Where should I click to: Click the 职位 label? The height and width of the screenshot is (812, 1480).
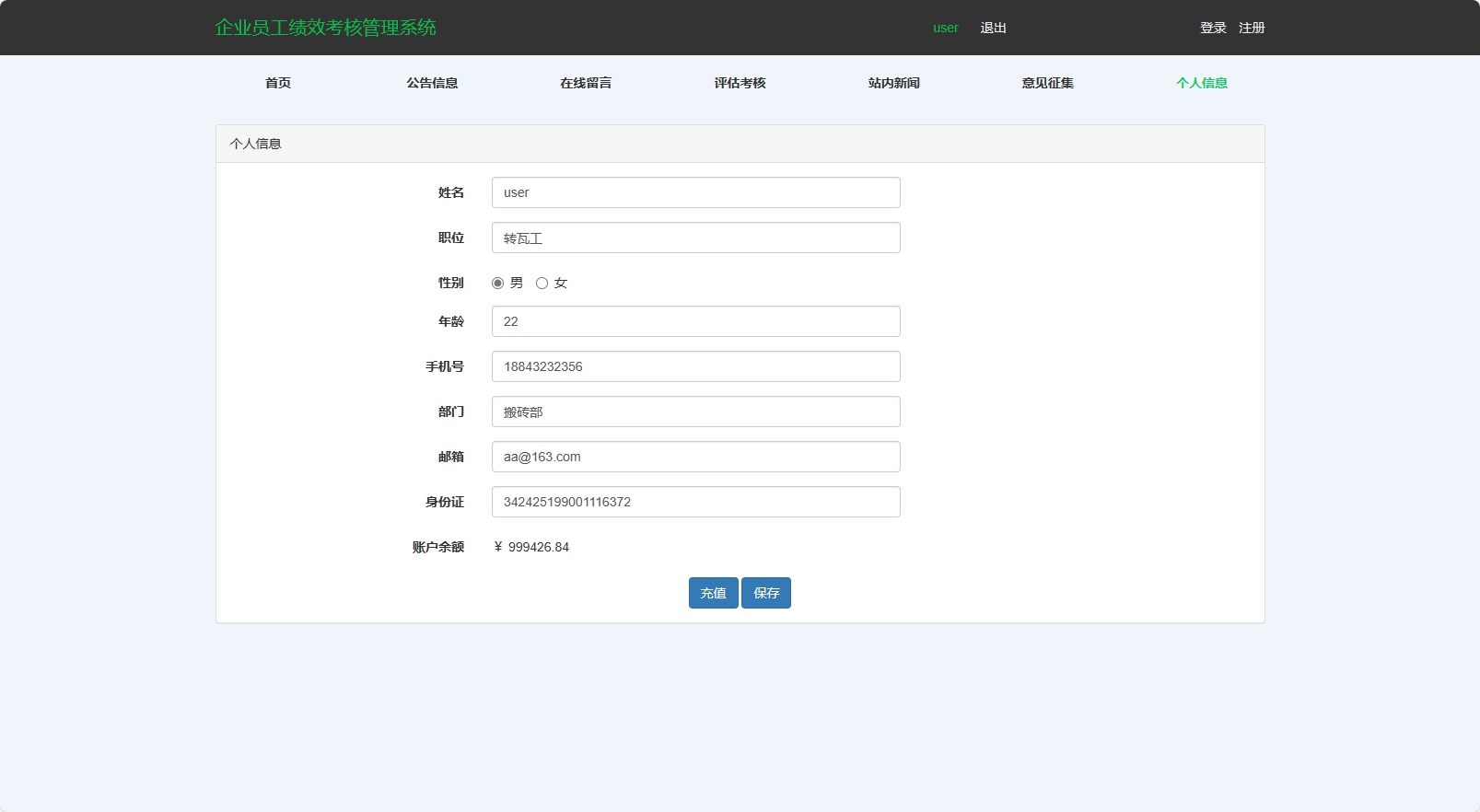[x=451, y=238]
